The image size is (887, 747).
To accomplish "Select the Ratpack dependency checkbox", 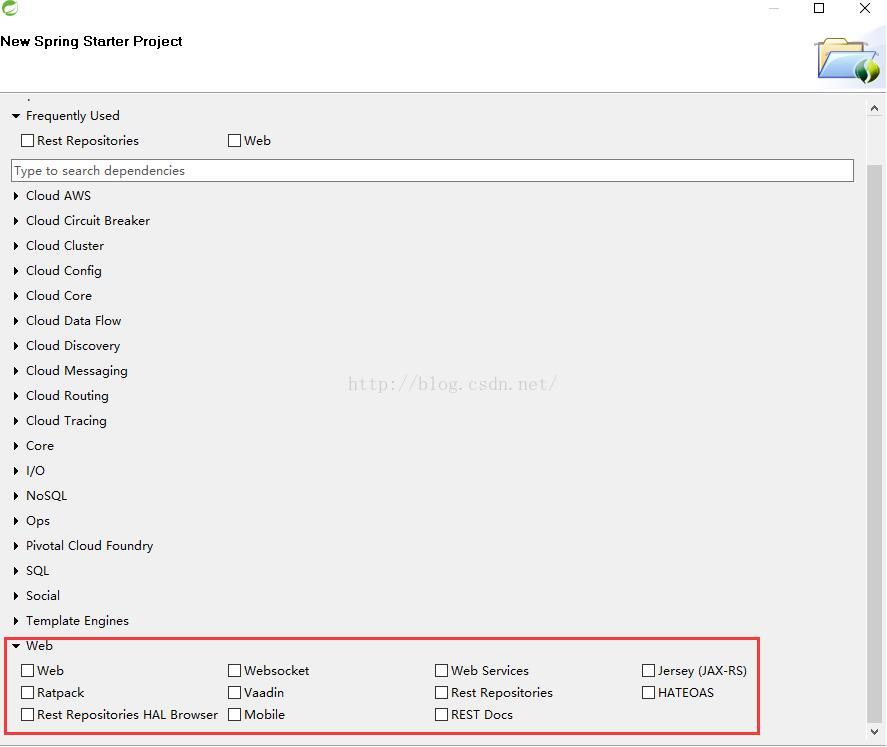I will coord(27,692).
